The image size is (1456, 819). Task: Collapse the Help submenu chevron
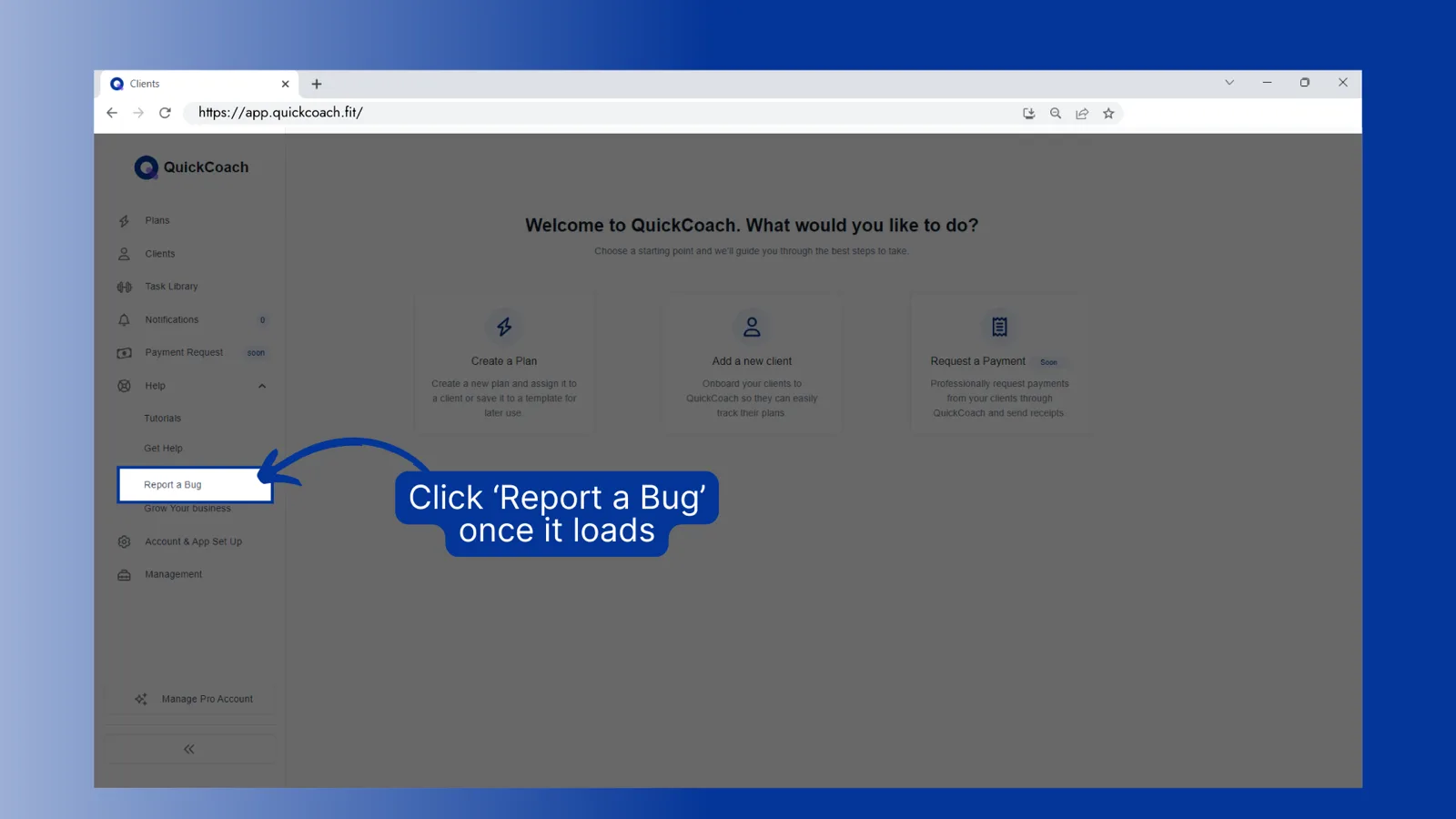(262, 386)
